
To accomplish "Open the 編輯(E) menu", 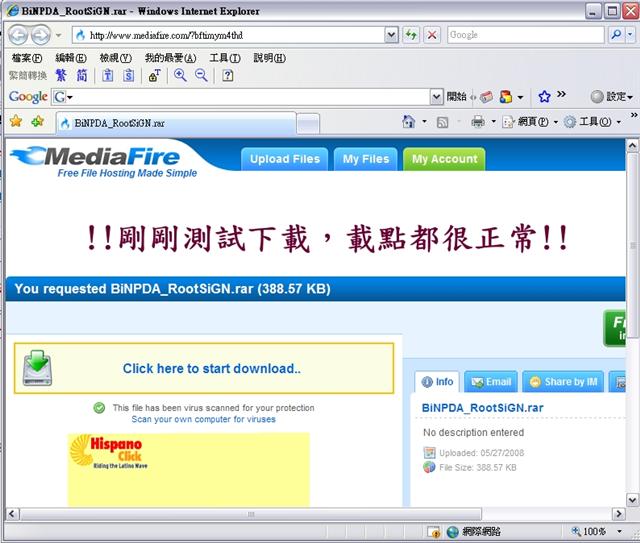I will [x=71, y=58].
